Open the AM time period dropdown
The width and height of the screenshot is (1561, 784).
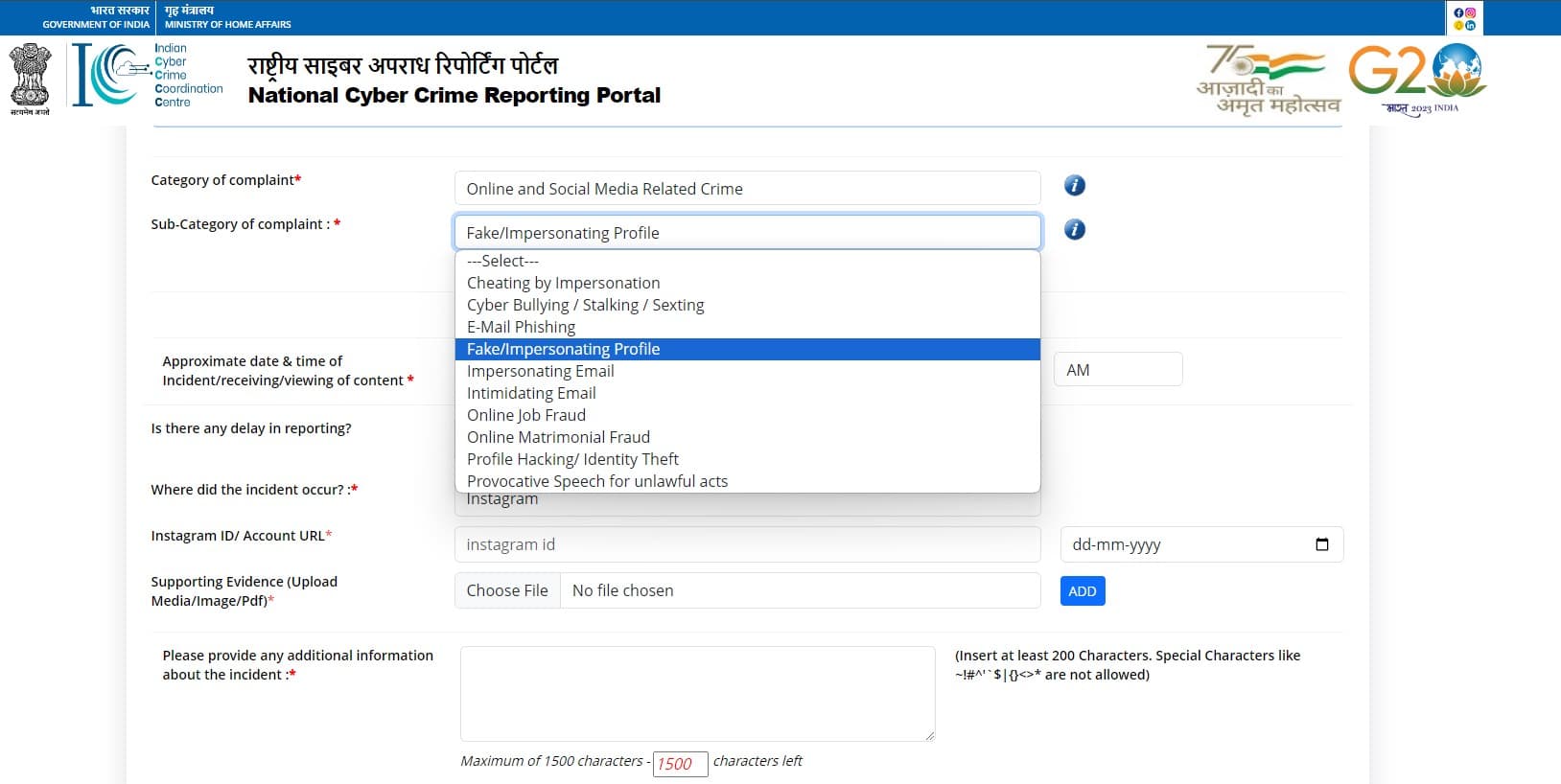click(x=1117, y=370)
